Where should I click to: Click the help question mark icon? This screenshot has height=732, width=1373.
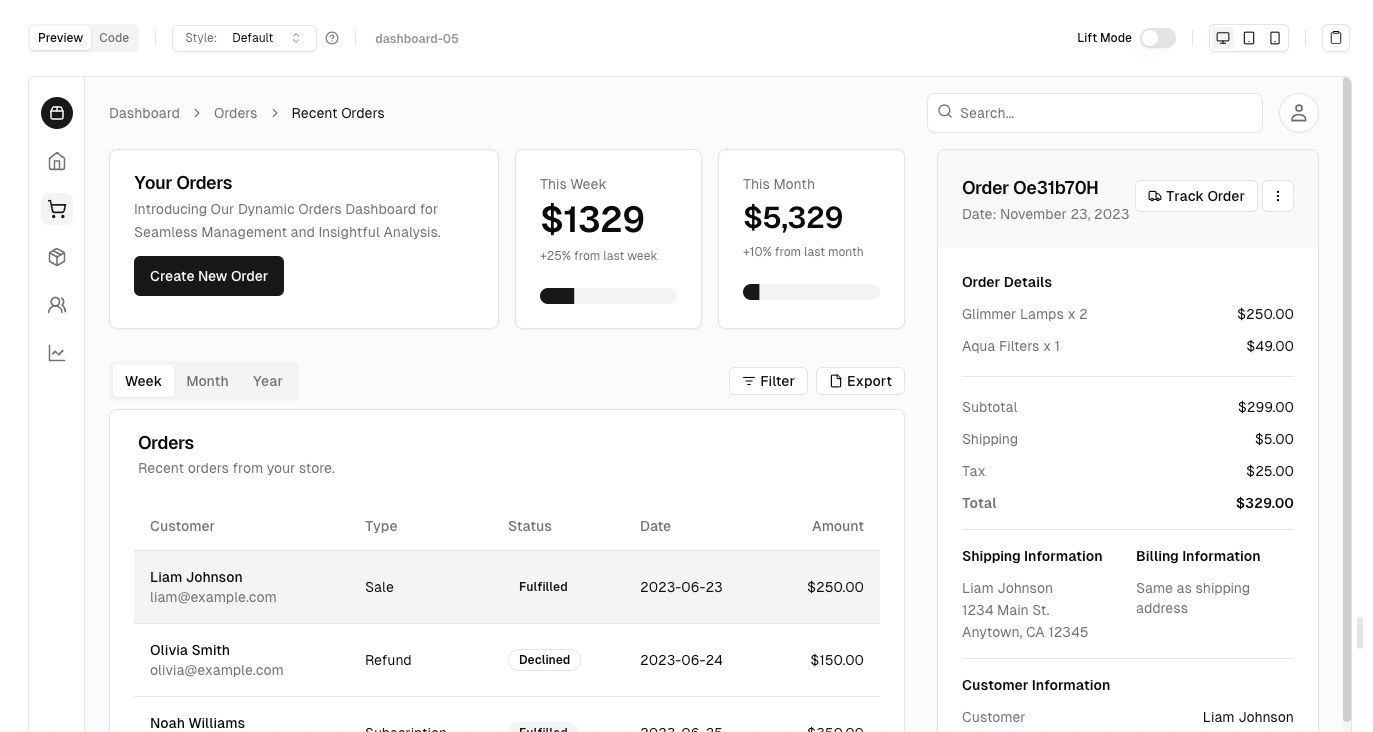click(332, 38)
